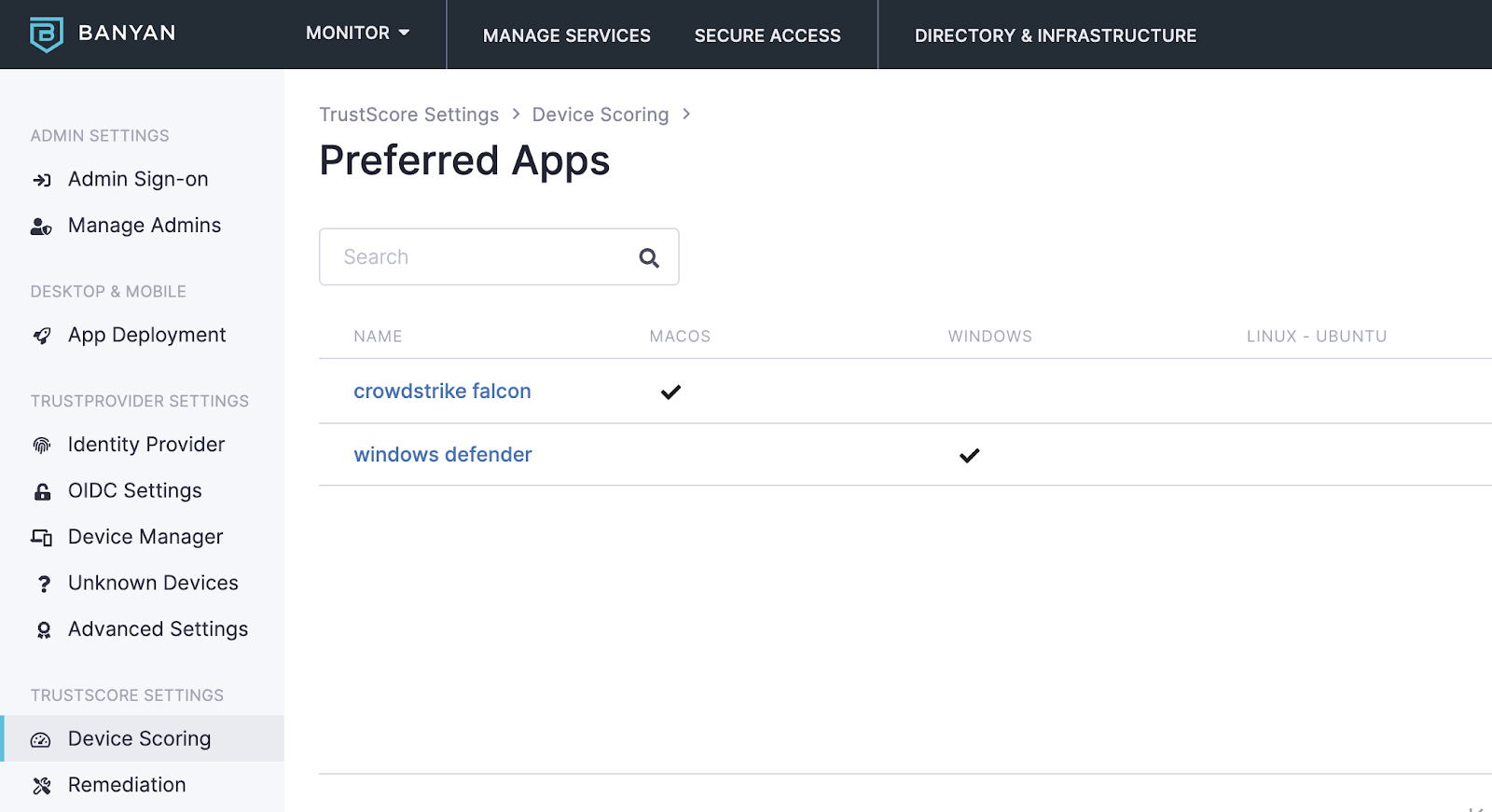The image size is (1492, 812).
Task: Go to SECURE ACCESS in top navigation
Action: tap(767, 35)
